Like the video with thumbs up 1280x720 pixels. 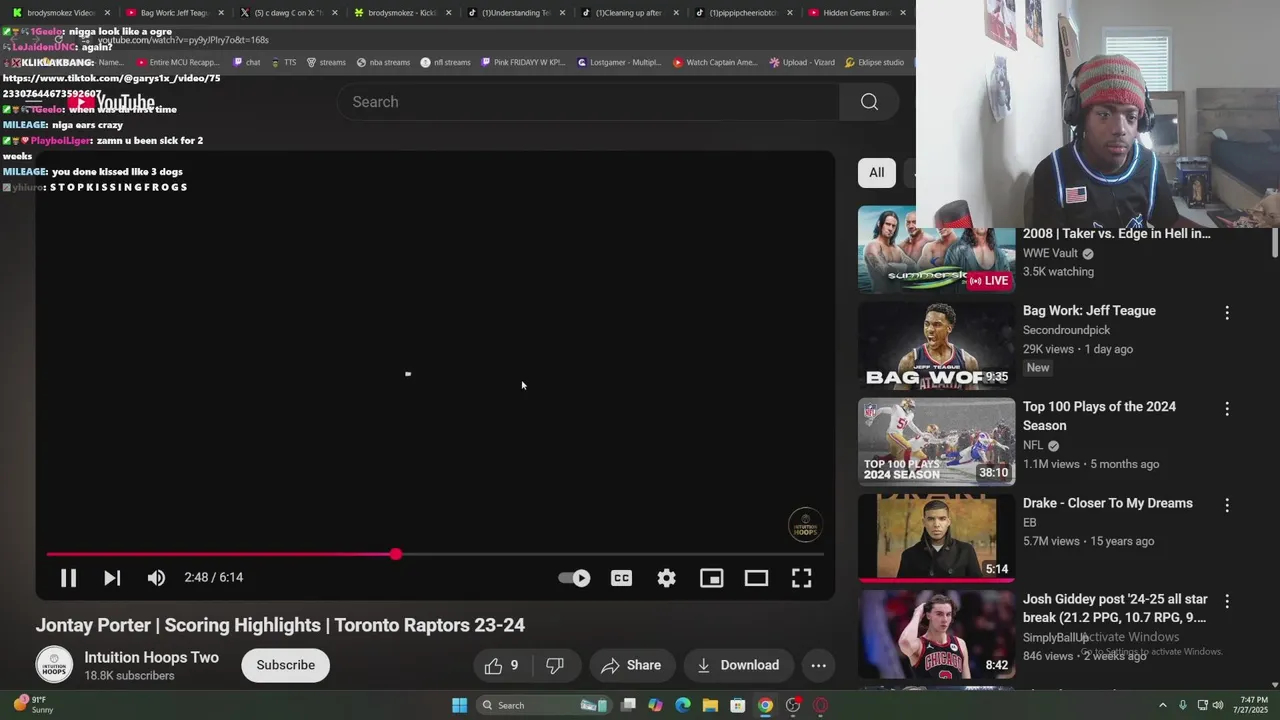502,665
